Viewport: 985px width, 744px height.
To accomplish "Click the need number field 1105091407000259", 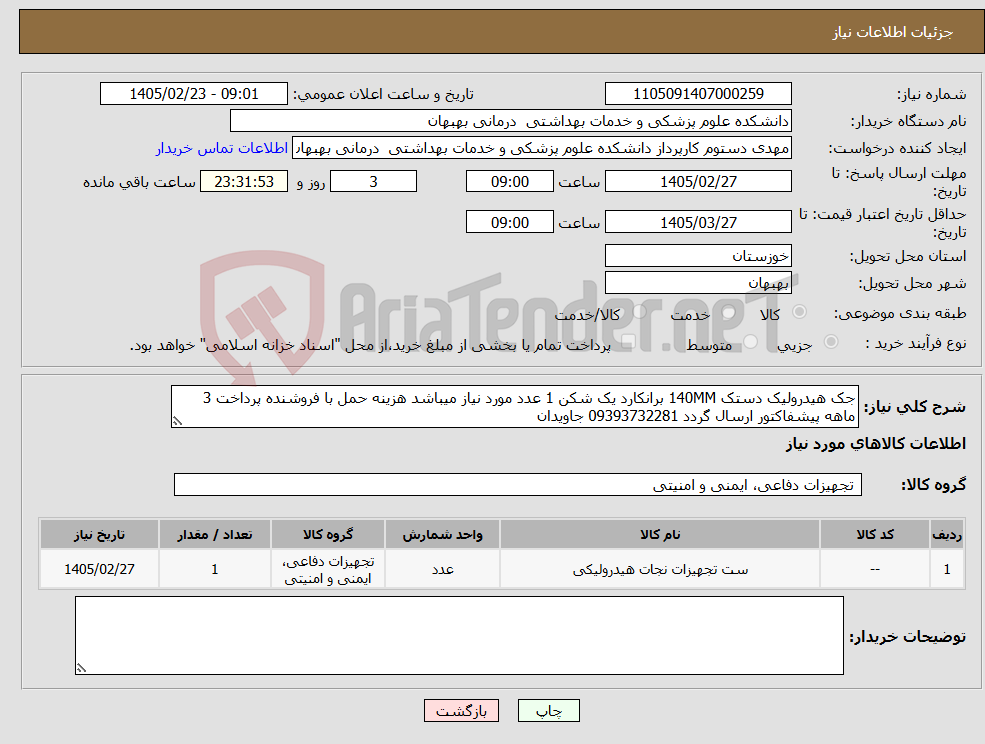I will point(698,94).
